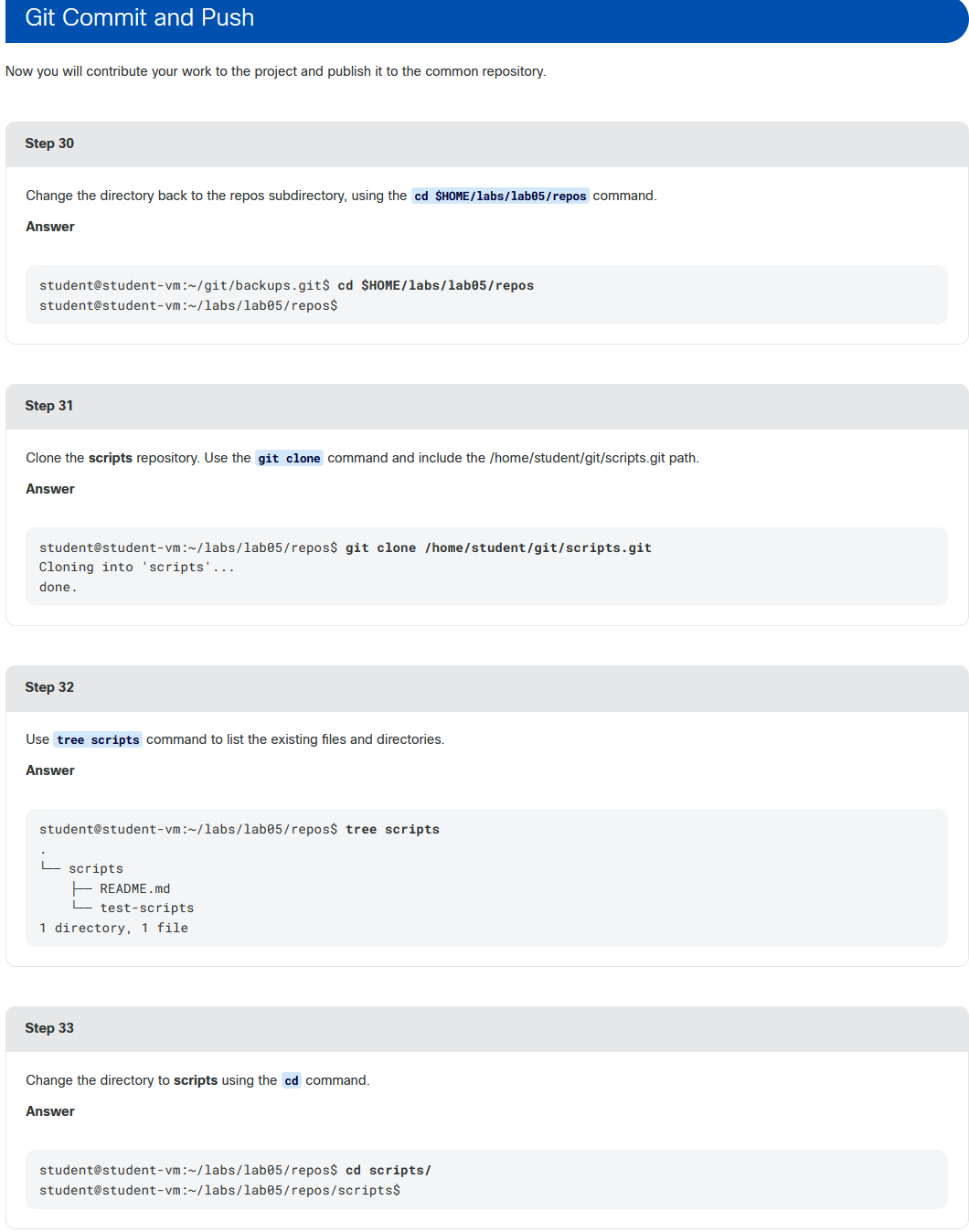Viewport: 969px width, 1232px height.
Task: Click the '1 directory, 1 file' line
Action: tap(113, 928)
